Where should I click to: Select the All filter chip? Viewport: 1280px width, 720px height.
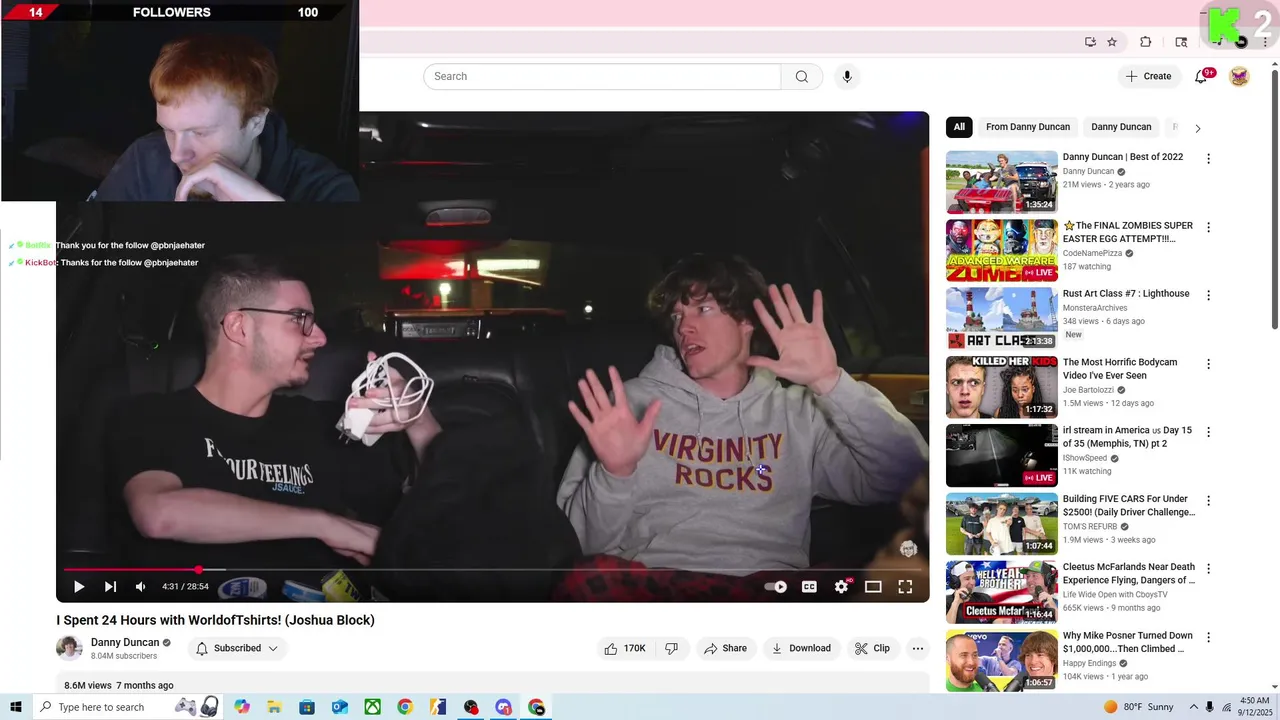(959, 127)
